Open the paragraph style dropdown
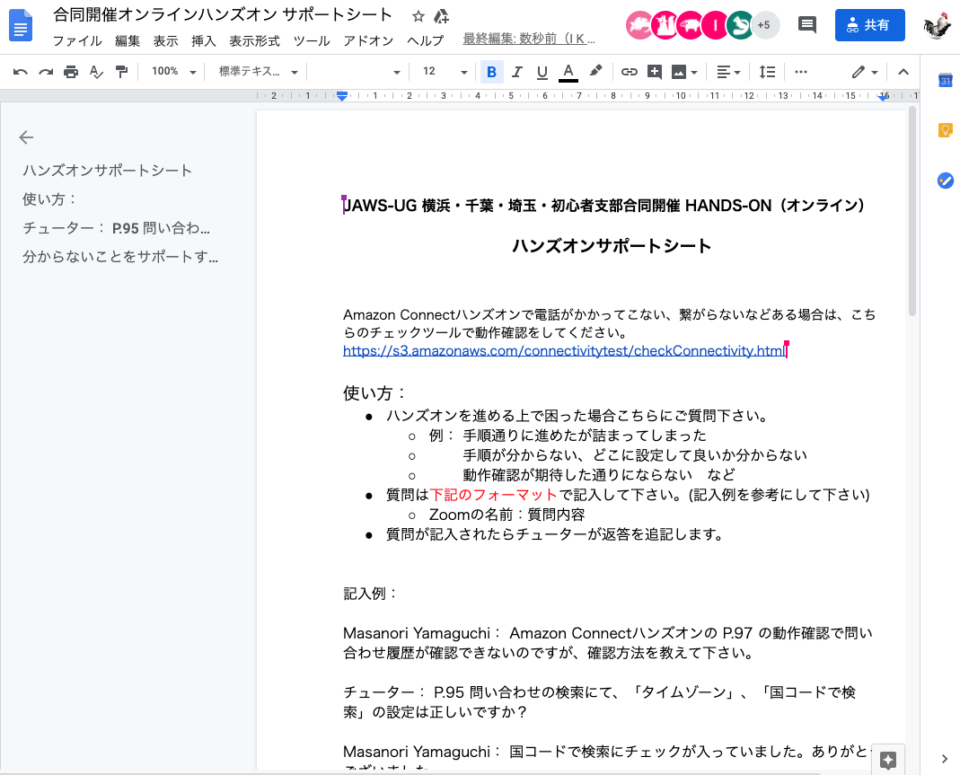This screenshot has width=960, height=775. [x=258, y=72]
